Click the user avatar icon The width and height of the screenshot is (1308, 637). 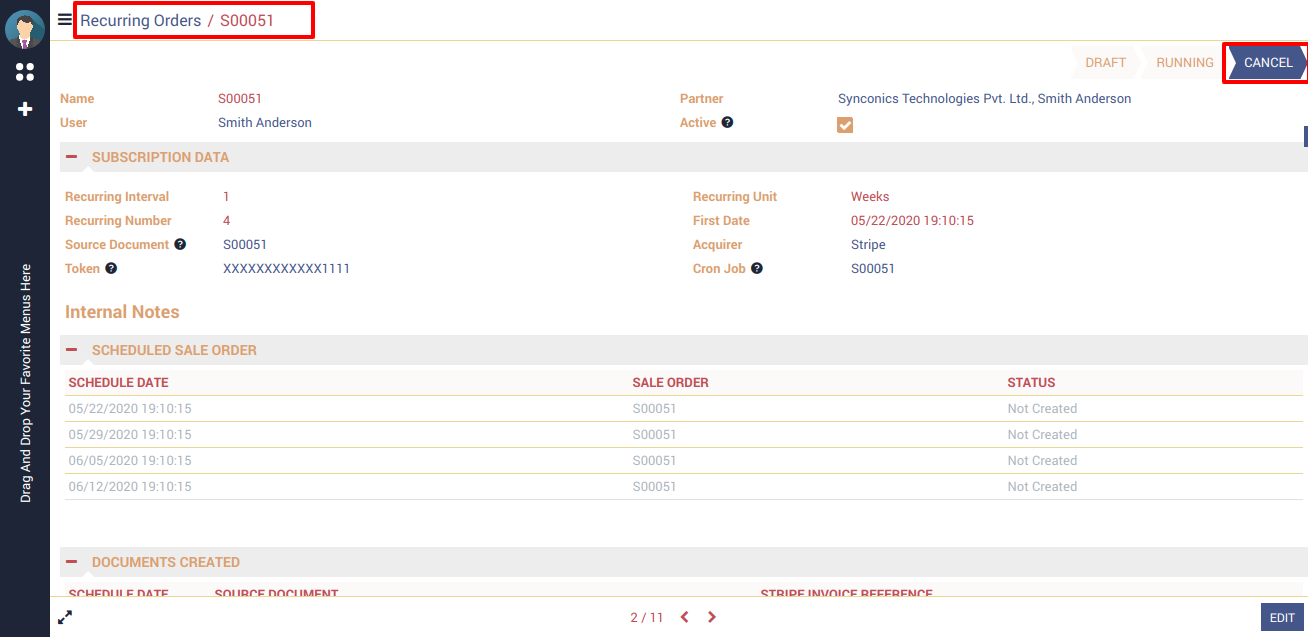pyautogui.click(x=25, y=29)
